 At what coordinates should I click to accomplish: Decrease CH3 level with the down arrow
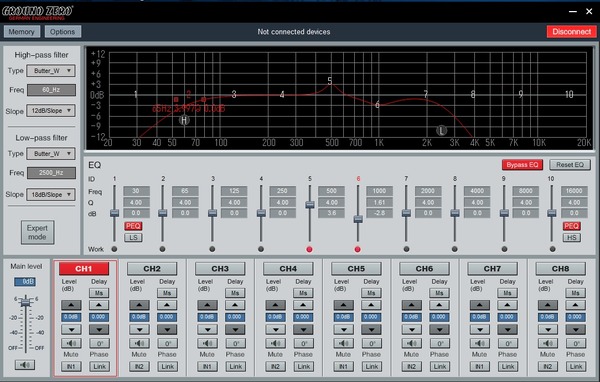click(207, 329)
